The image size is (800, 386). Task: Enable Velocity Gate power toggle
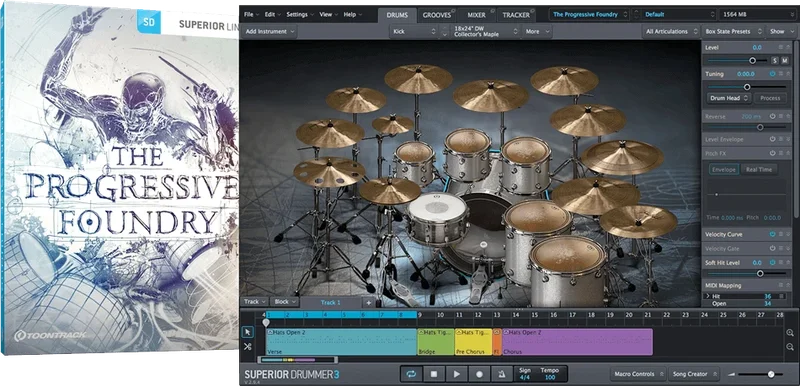point(772,248)
